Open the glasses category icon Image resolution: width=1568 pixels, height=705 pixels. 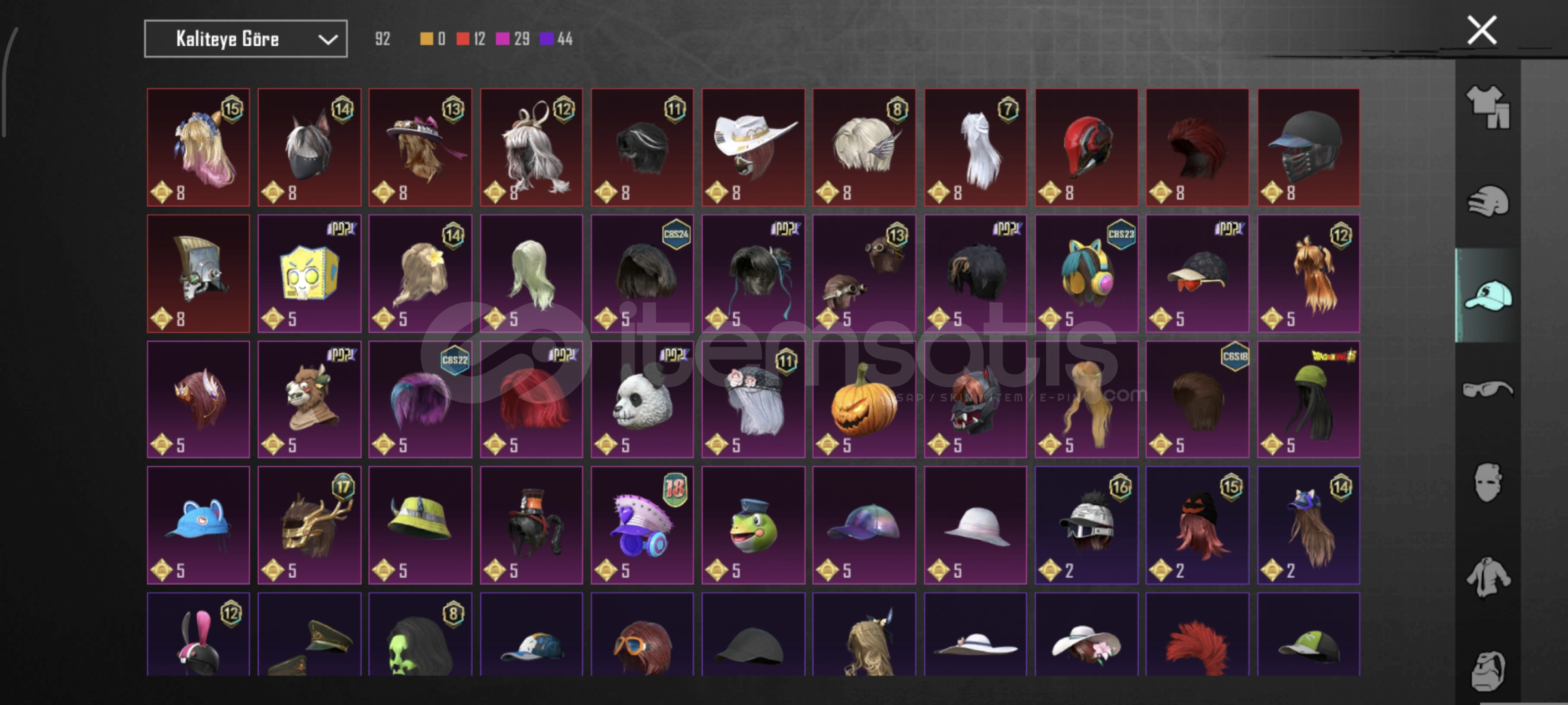point(1488,390)
